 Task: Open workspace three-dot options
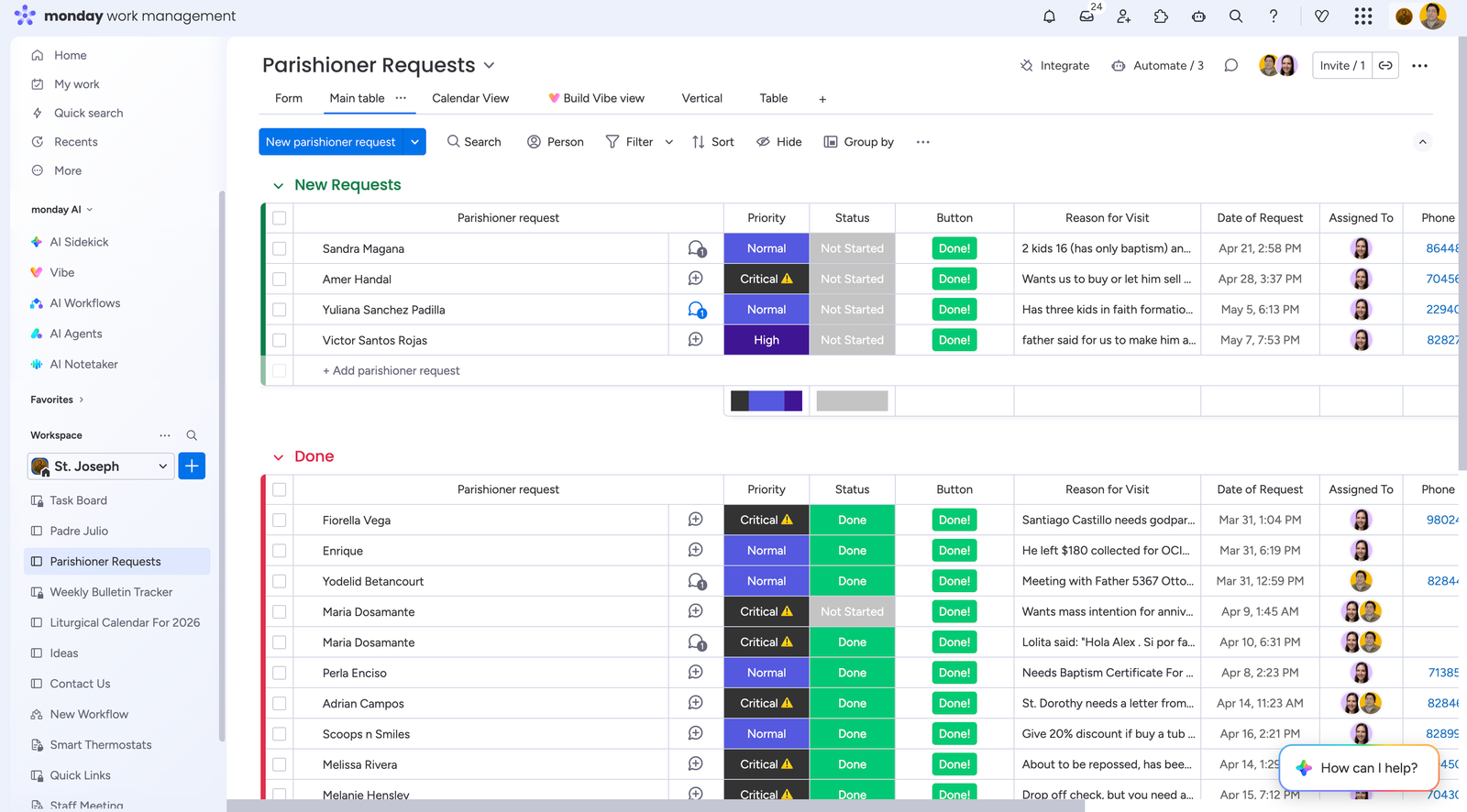[x=165, y=435]
